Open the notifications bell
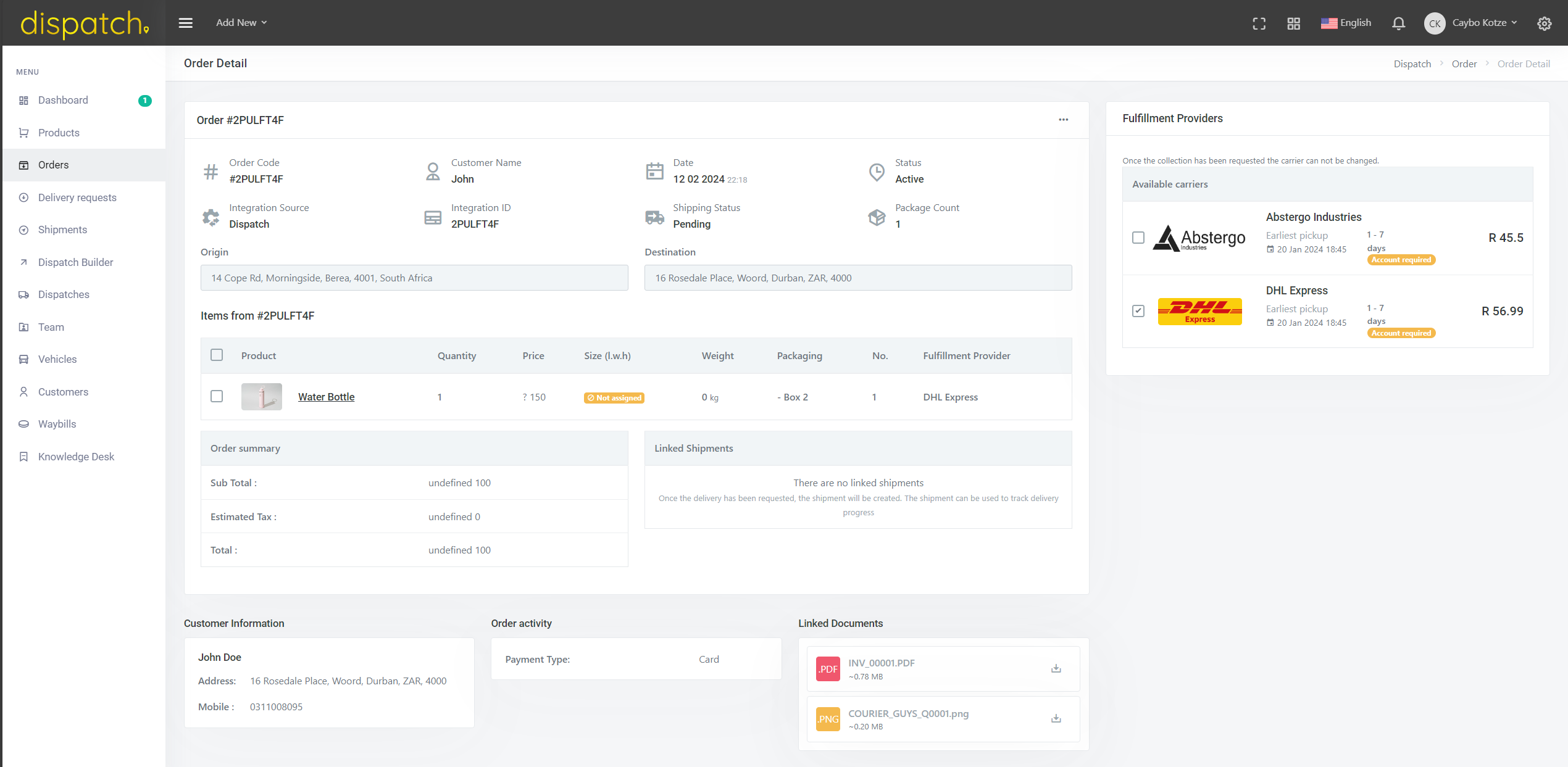Screen dimensions: 1568x767 pos(1398,23)
